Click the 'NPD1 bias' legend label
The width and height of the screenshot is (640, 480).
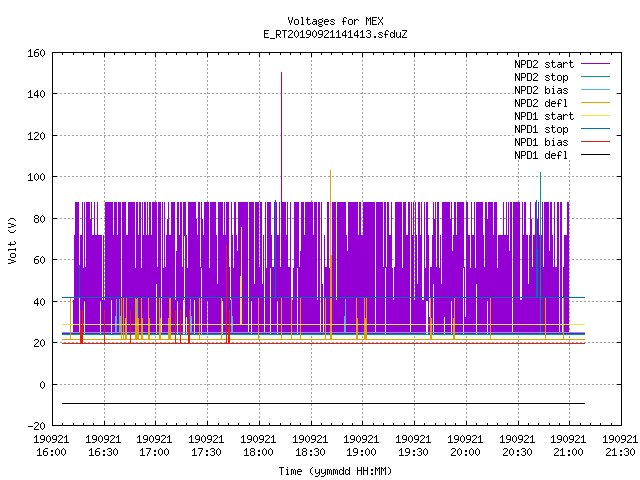click(541, 142)
